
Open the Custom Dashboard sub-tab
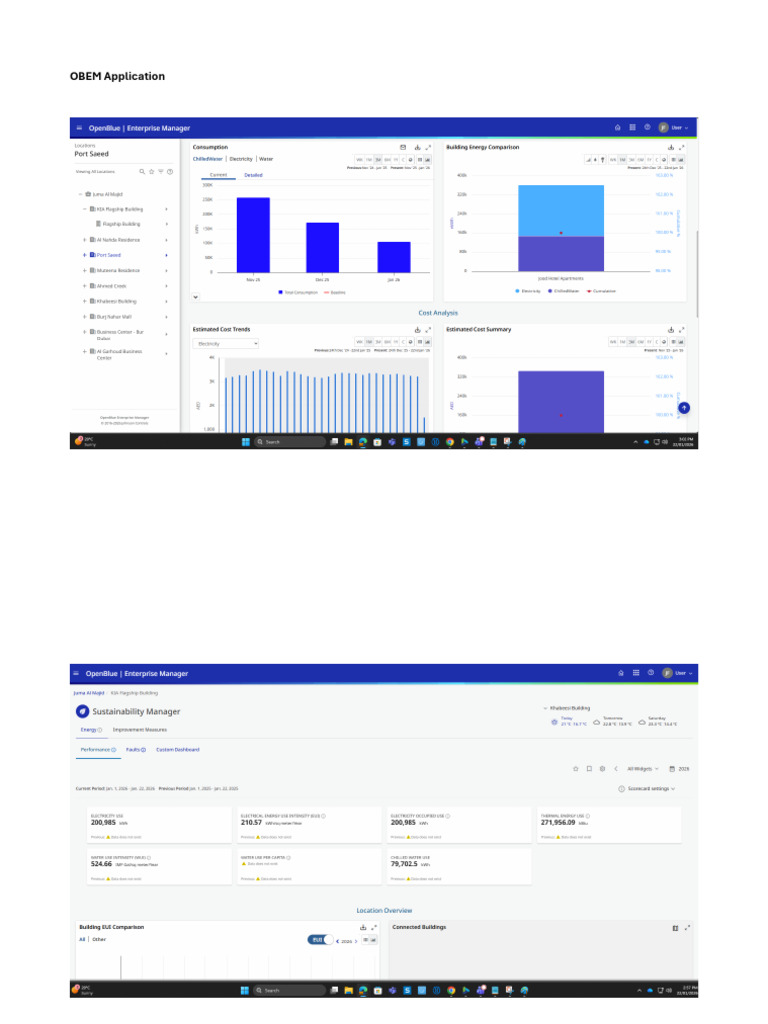(x=178, y=750)
